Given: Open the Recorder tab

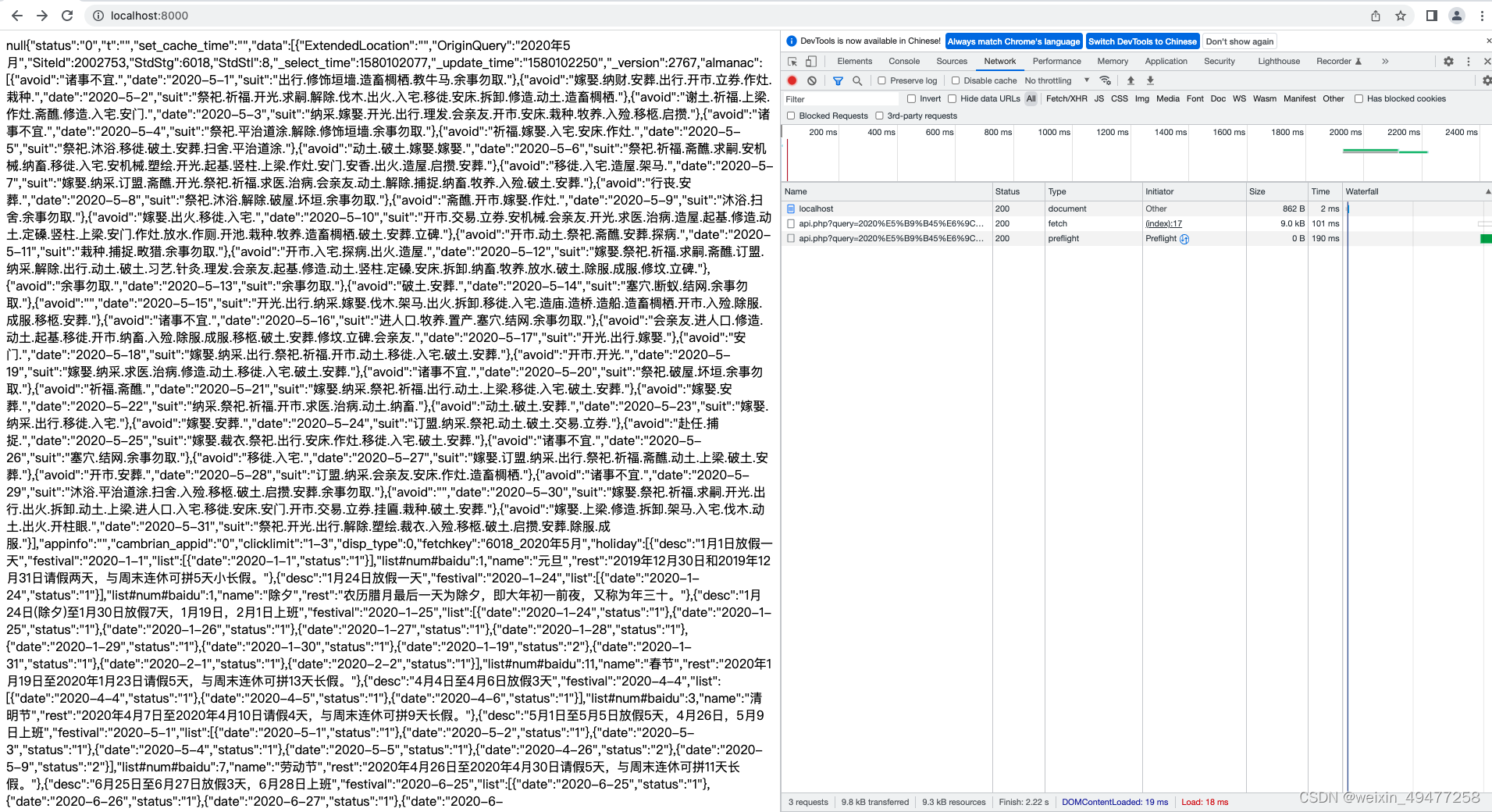Looking at the screenshot, I should [x=1338, y=61].
